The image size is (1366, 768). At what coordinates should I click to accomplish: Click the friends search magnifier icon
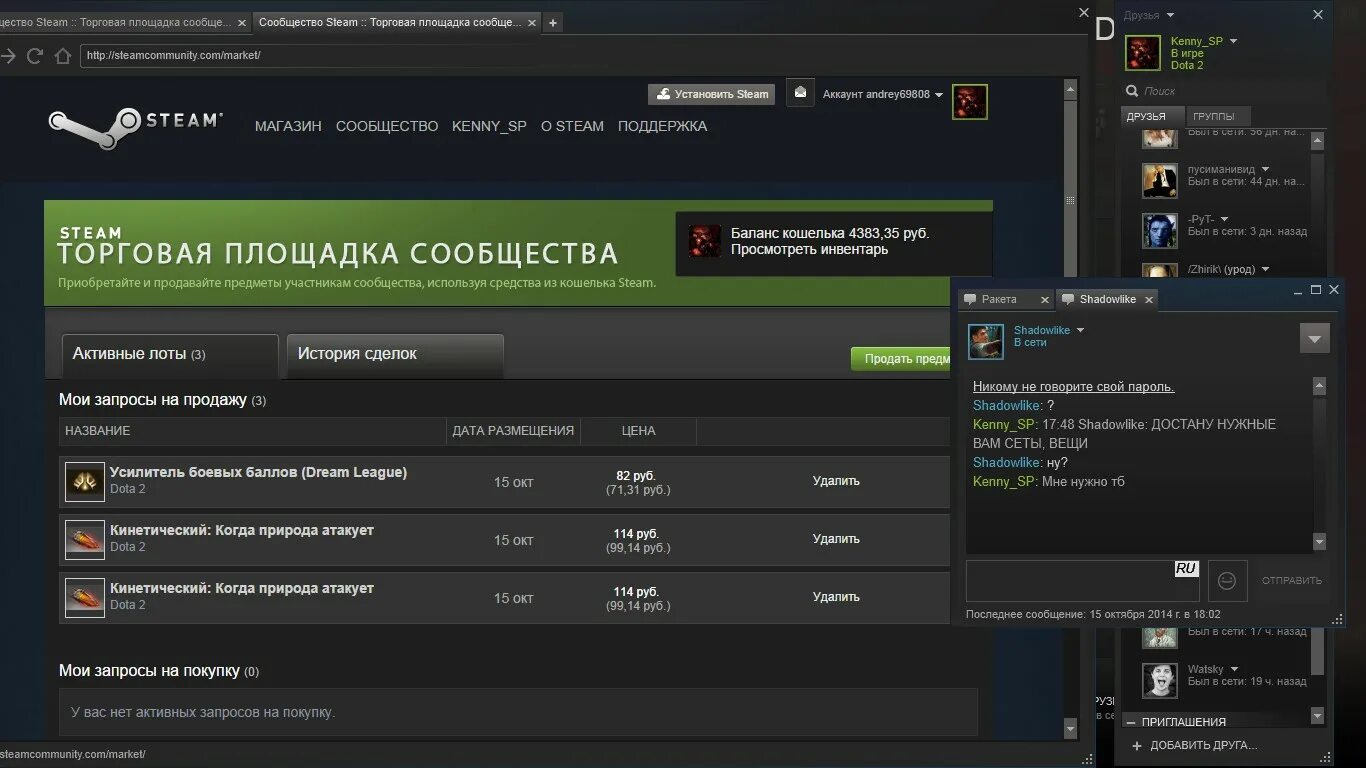point(1133,91)
